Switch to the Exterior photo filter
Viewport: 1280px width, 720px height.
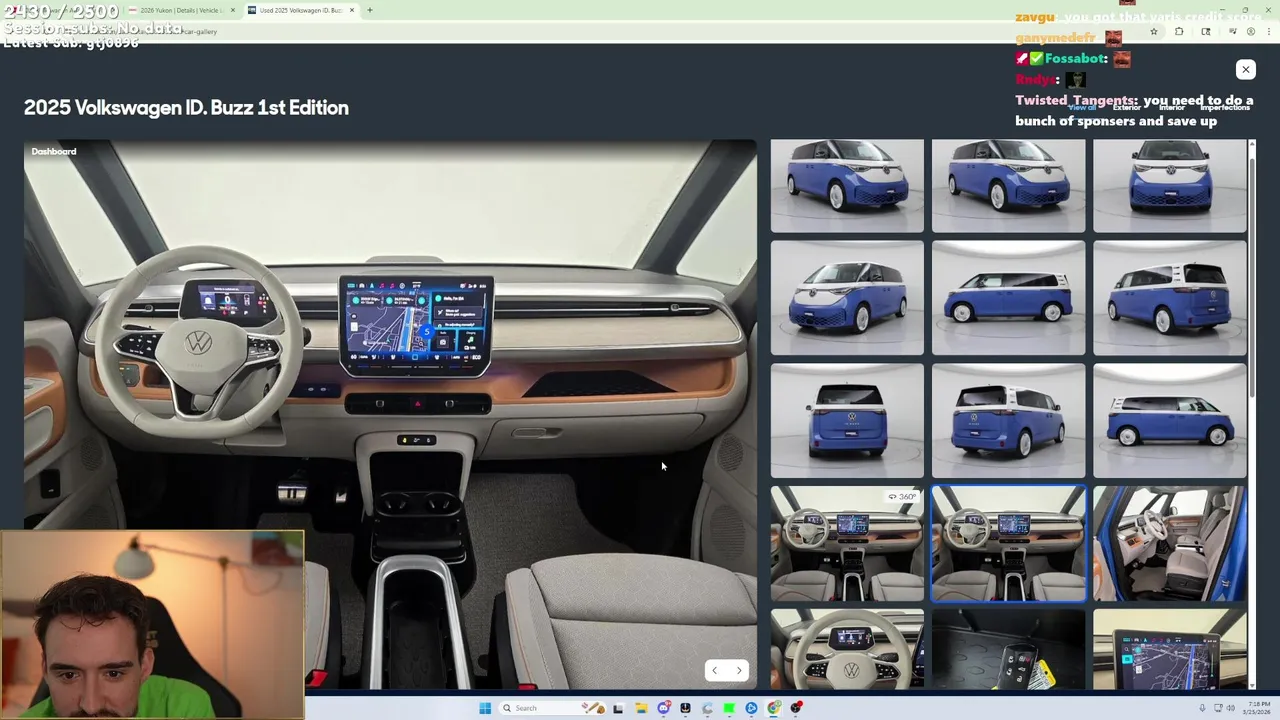coord(1127,107)
